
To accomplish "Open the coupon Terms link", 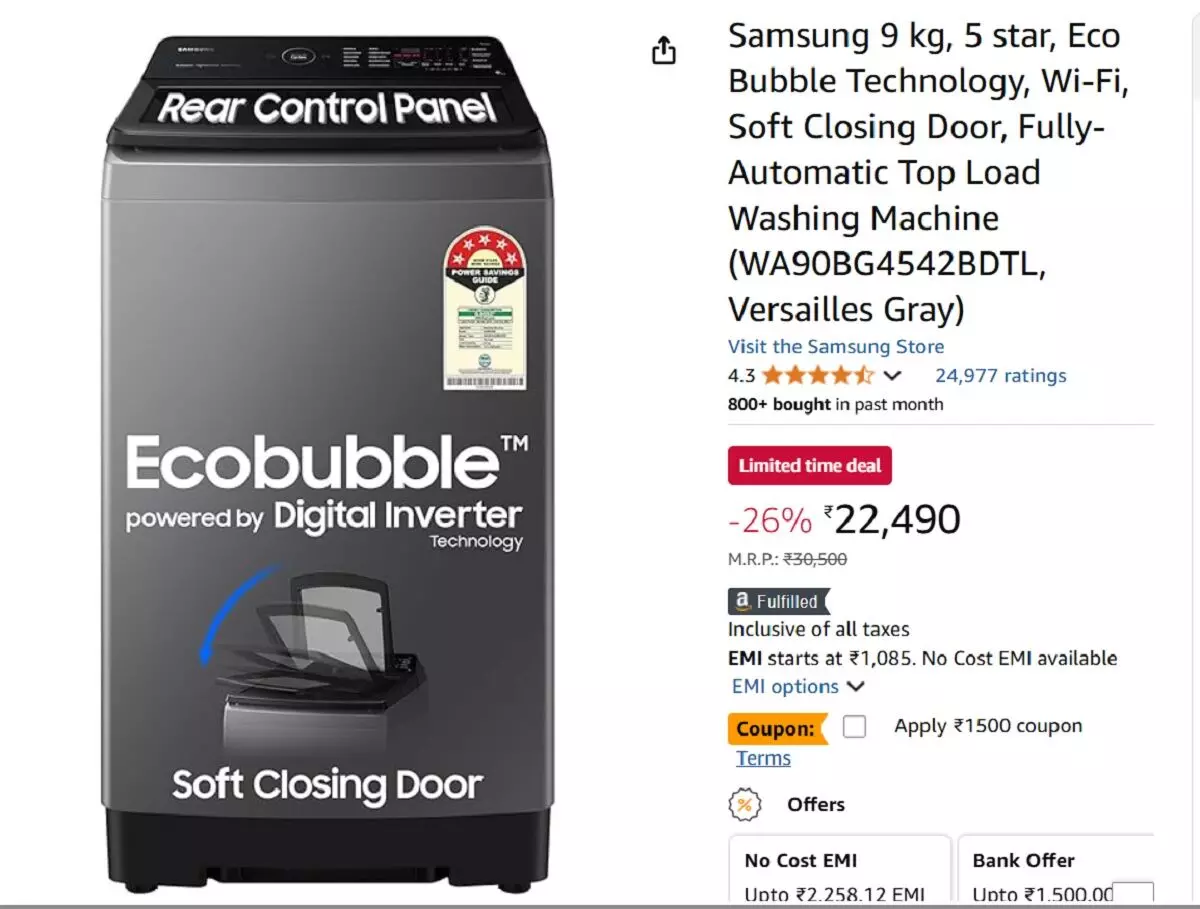I will pyautogui.click(x=763, y=758).
